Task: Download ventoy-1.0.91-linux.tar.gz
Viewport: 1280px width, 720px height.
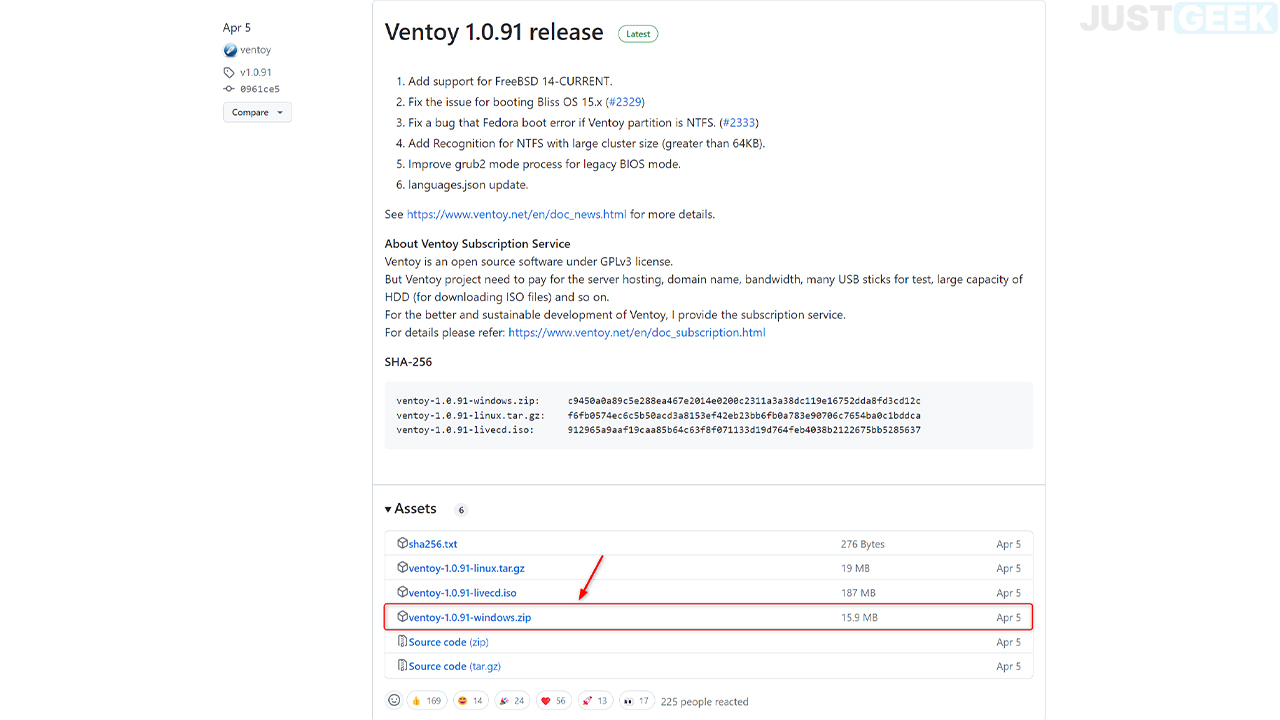Action: (x=466, y=568)
